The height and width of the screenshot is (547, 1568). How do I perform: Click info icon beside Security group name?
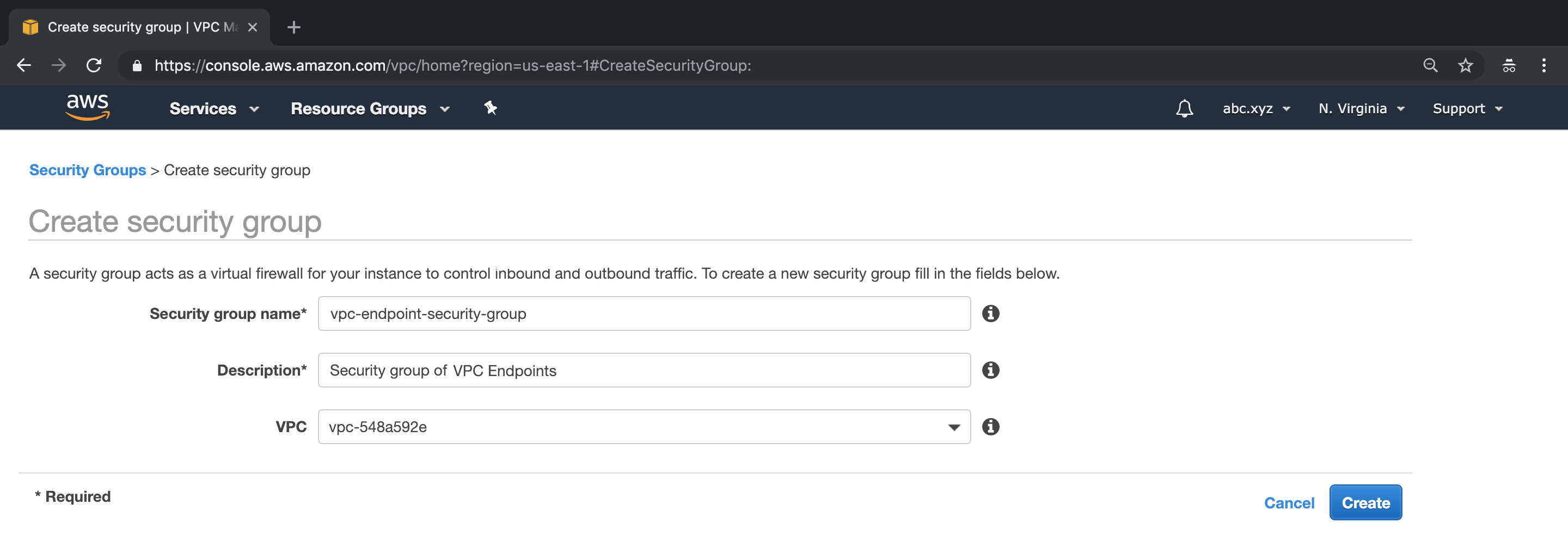tap(990, 314)
